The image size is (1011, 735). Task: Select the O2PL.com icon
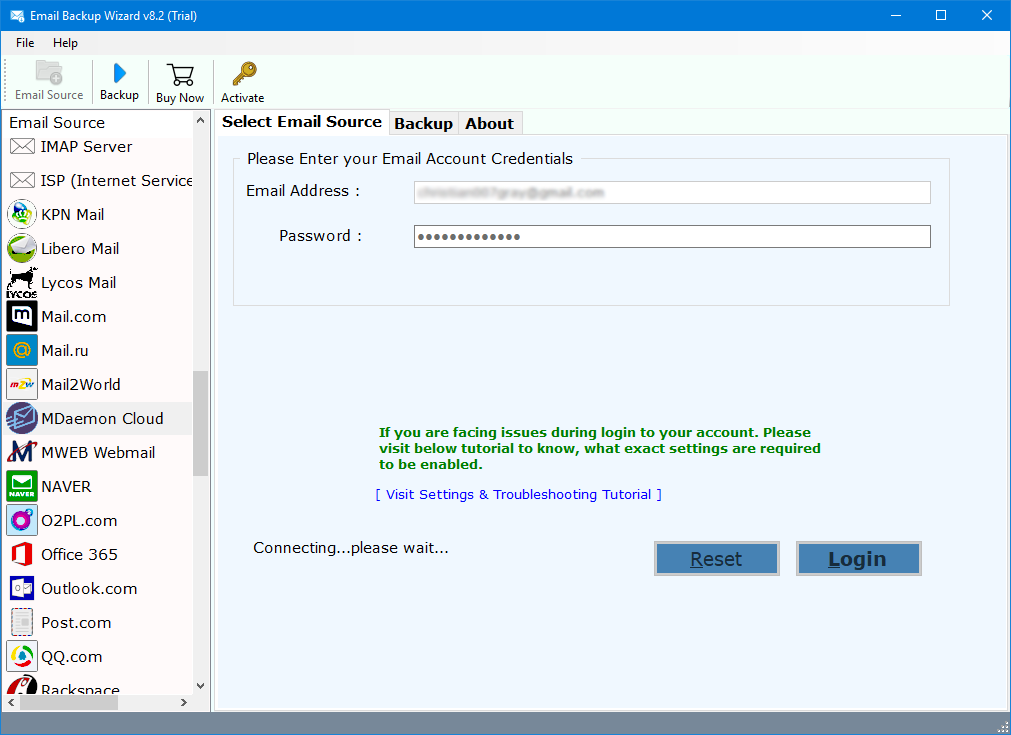coord(22,520)
